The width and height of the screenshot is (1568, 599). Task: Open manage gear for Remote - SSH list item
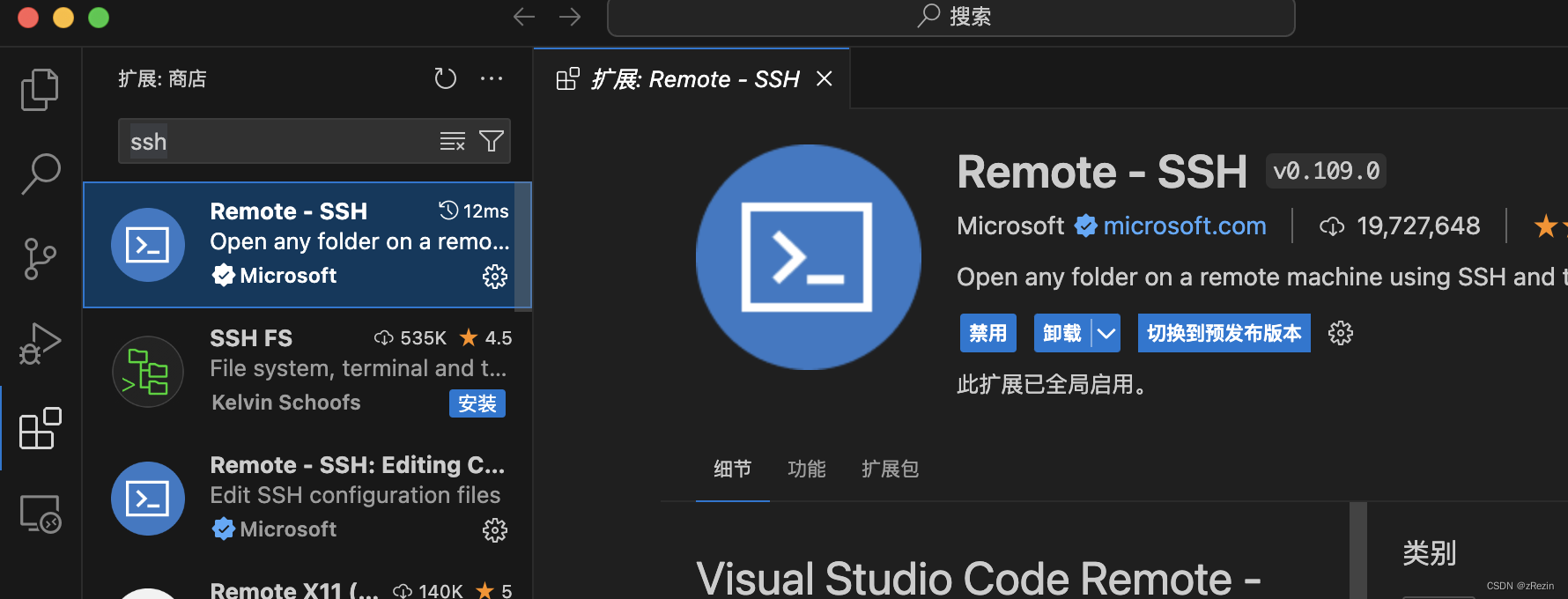(x=494, y=277)
